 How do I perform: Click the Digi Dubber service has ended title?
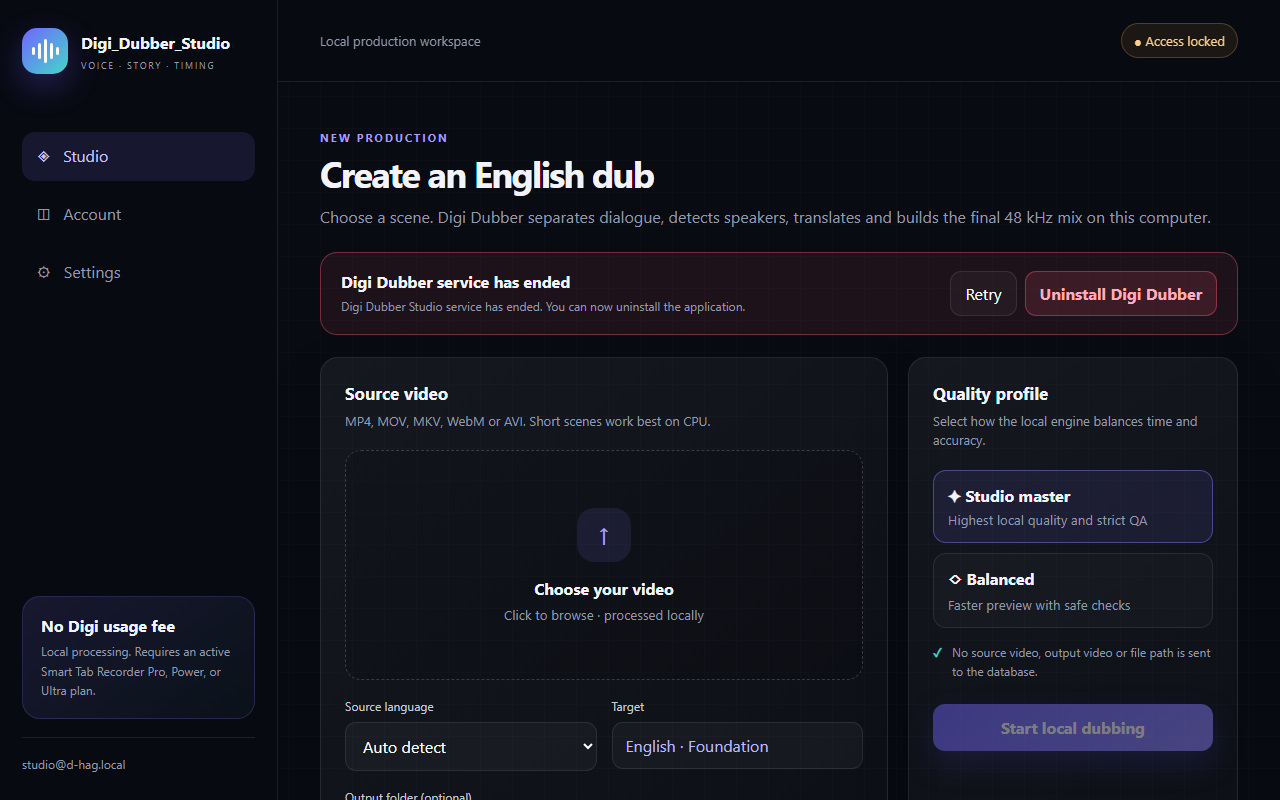(456, 283)
